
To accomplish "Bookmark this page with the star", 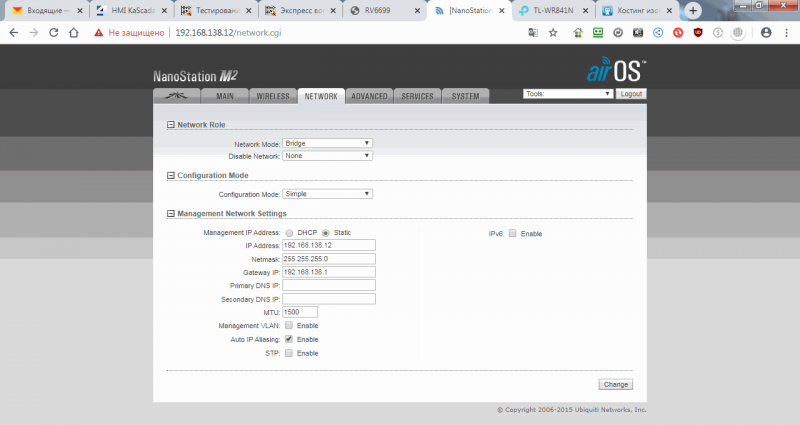I will pos(553,33).
